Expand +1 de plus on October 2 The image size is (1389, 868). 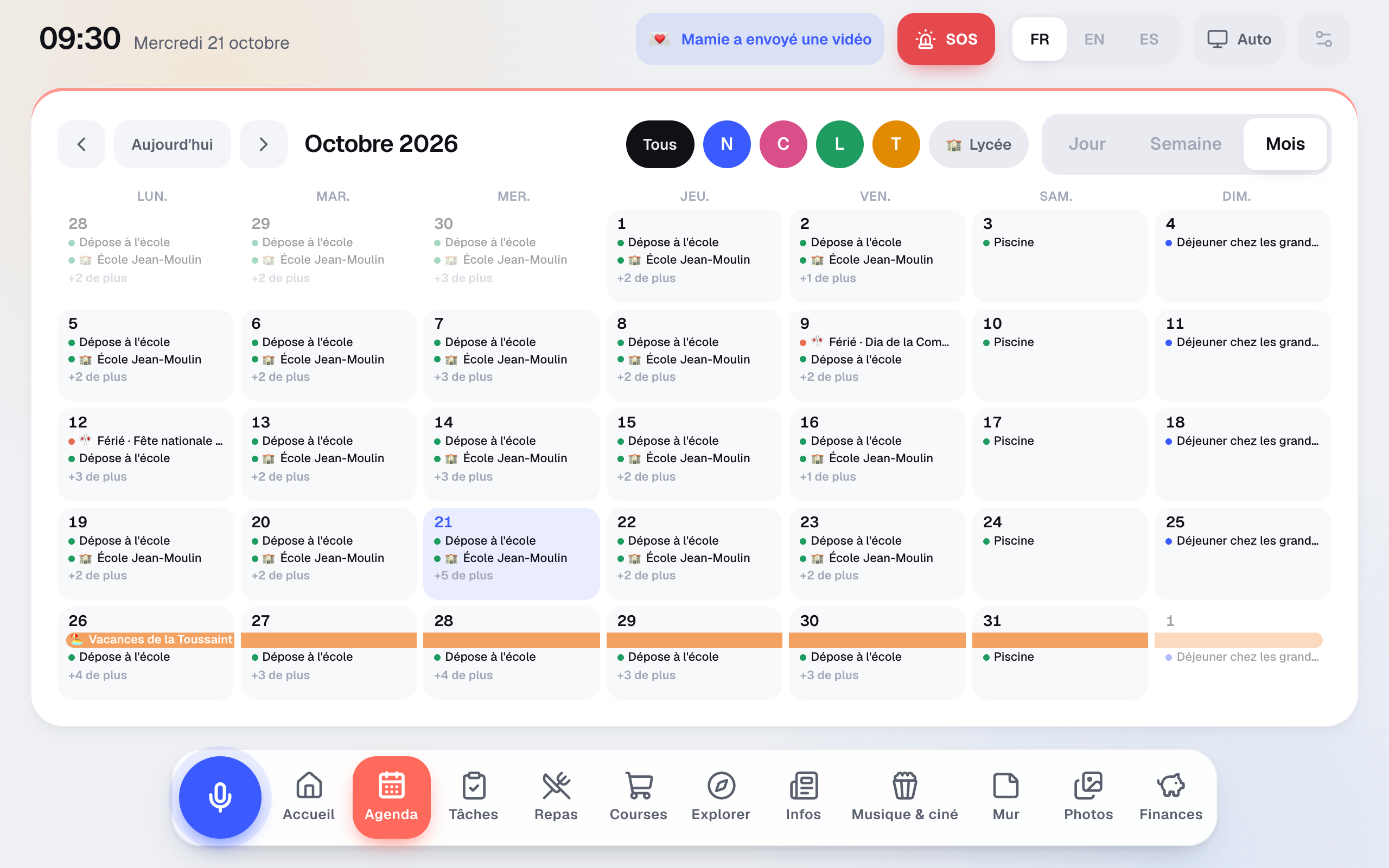(x=827, y=278)
